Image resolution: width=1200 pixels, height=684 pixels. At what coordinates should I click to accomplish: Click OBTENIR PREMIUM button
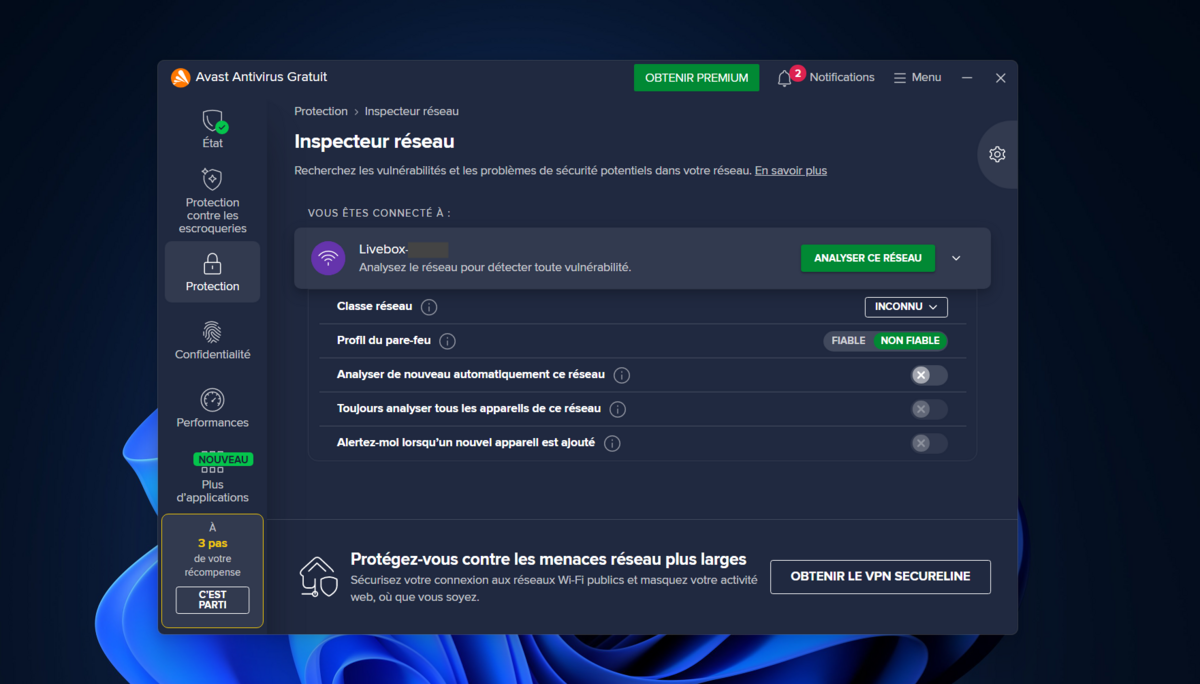click(696, 78)
